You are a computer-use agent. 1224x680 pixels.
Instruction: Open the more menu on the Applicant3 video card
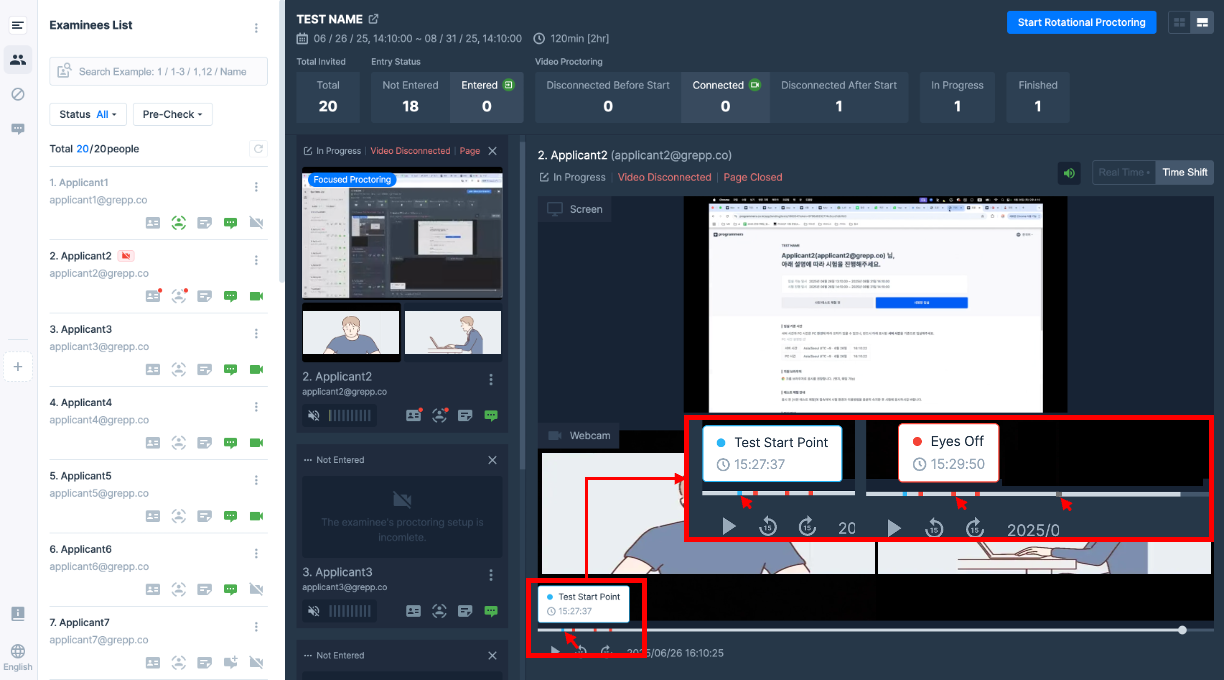491,575
